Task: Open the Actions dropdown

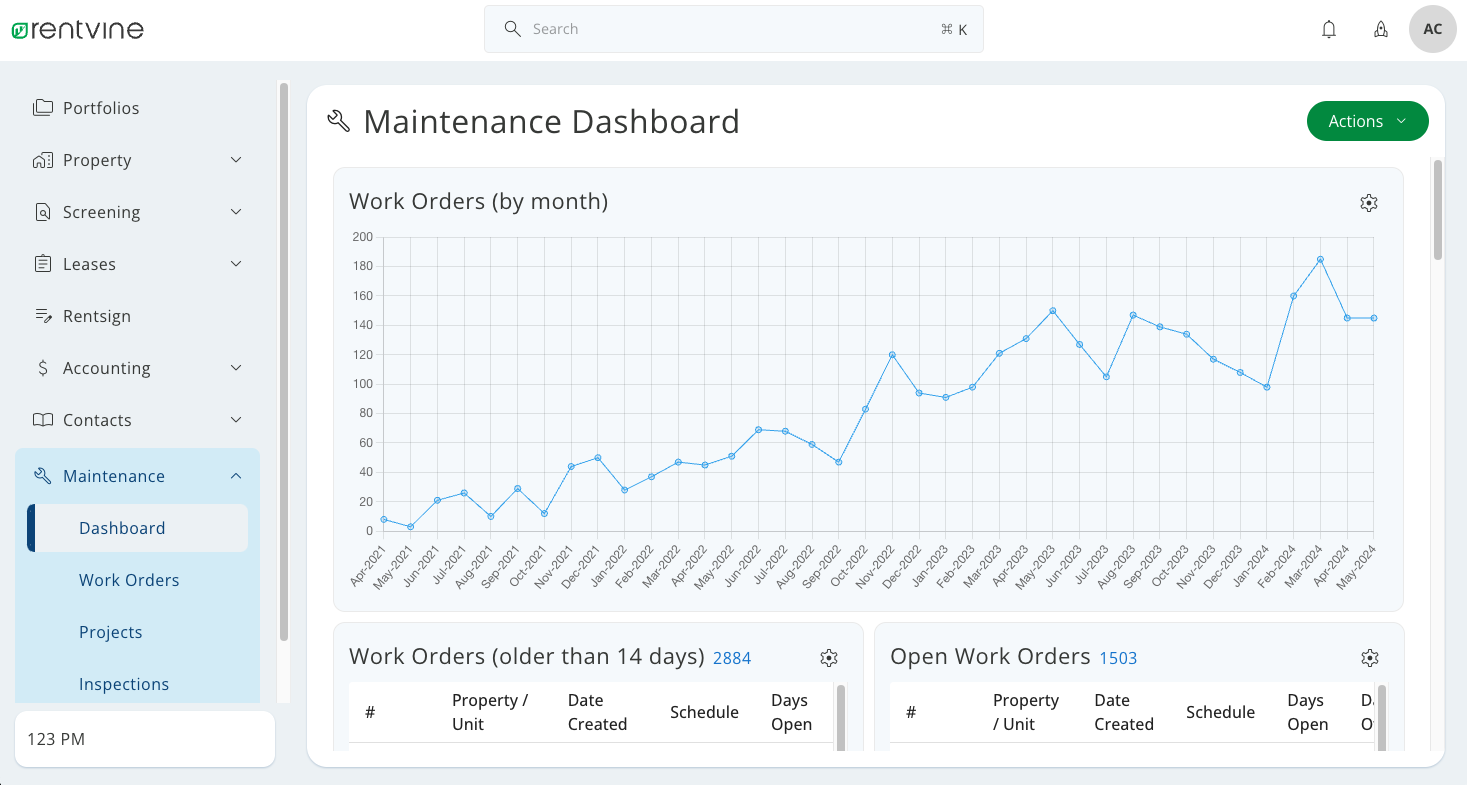Action: [x=1367, y=120]
